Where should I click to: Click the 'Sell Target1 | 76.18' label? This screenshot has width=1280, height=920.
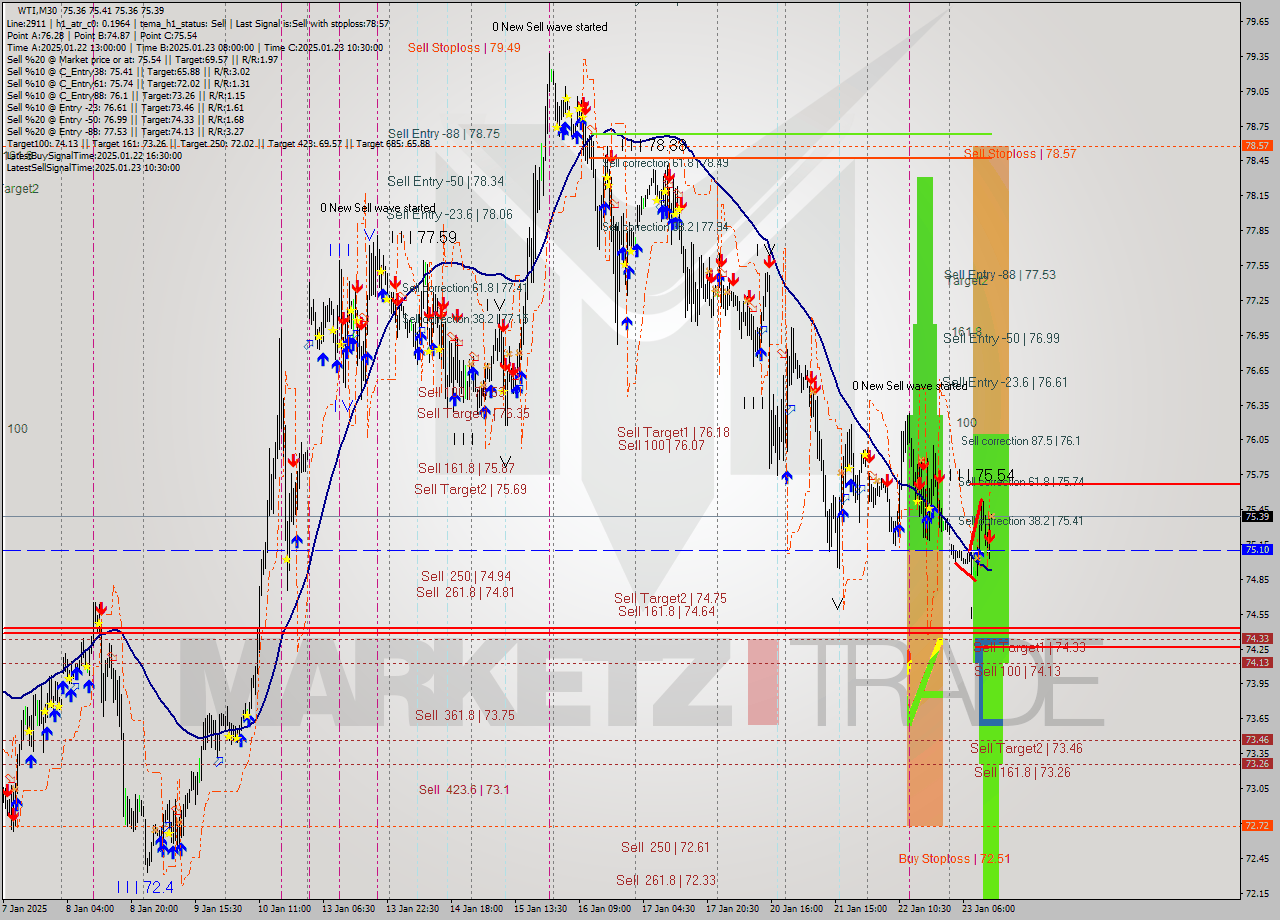click(673, 432)
